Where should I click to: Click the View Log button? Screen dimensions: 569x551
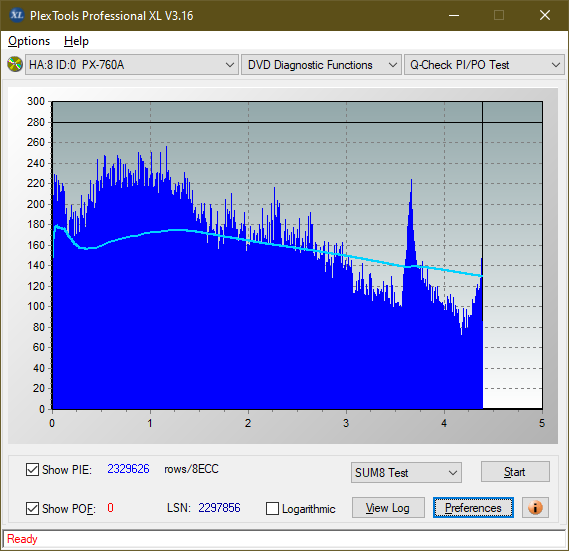(388, 508)
